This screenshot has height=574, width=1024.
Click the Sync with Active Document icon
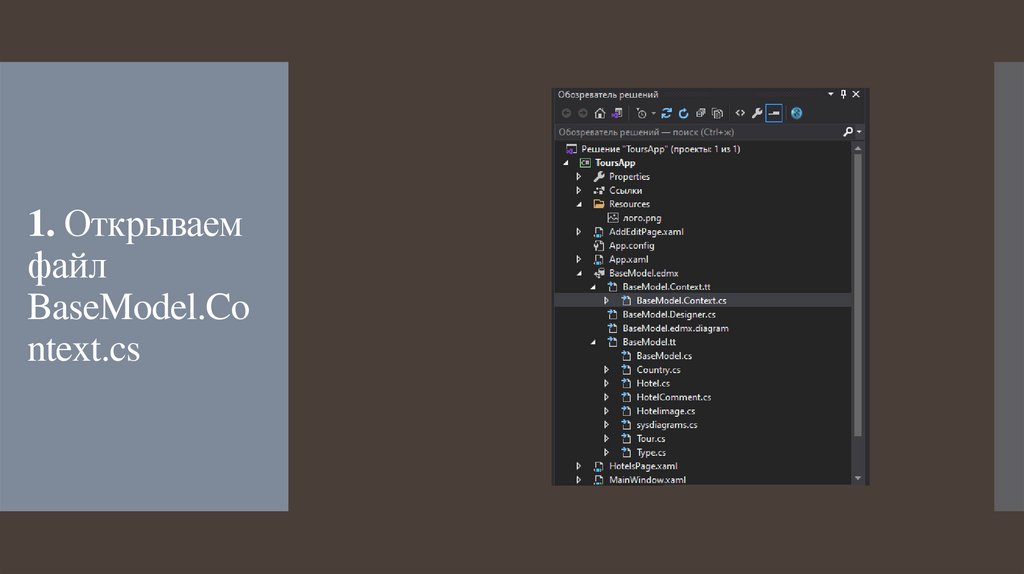(x=666, y=113)
